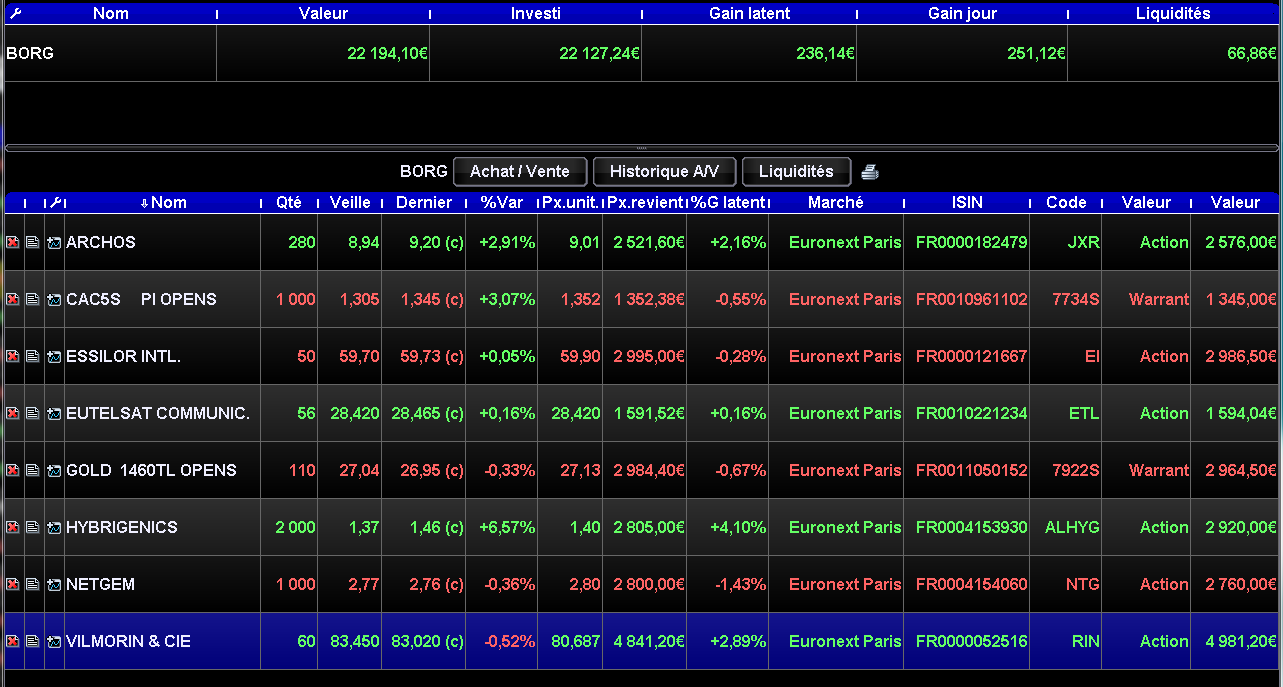1283x687 pixels.
Task: Launch chart for VILMORIN & CIE
Action: (54, 642)
